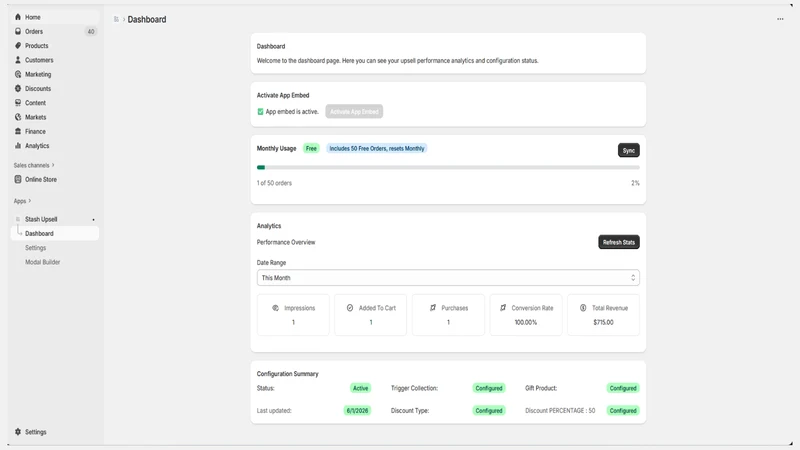Open the Products menu item
800x450 pixels.
tap(55, 45)
